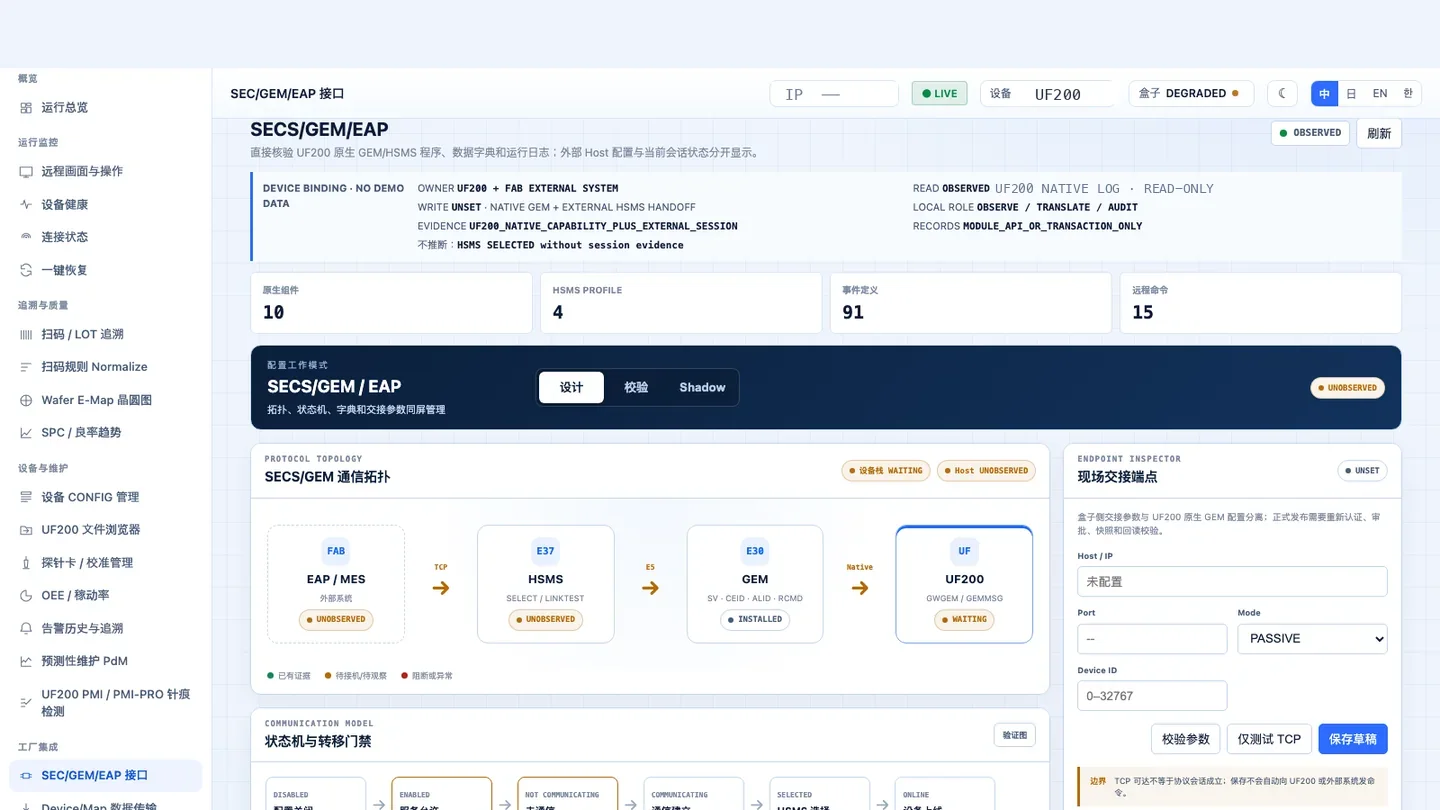Click the 设备栈 WAITING badge
The image size is (1440, 810).
[885, 470]
